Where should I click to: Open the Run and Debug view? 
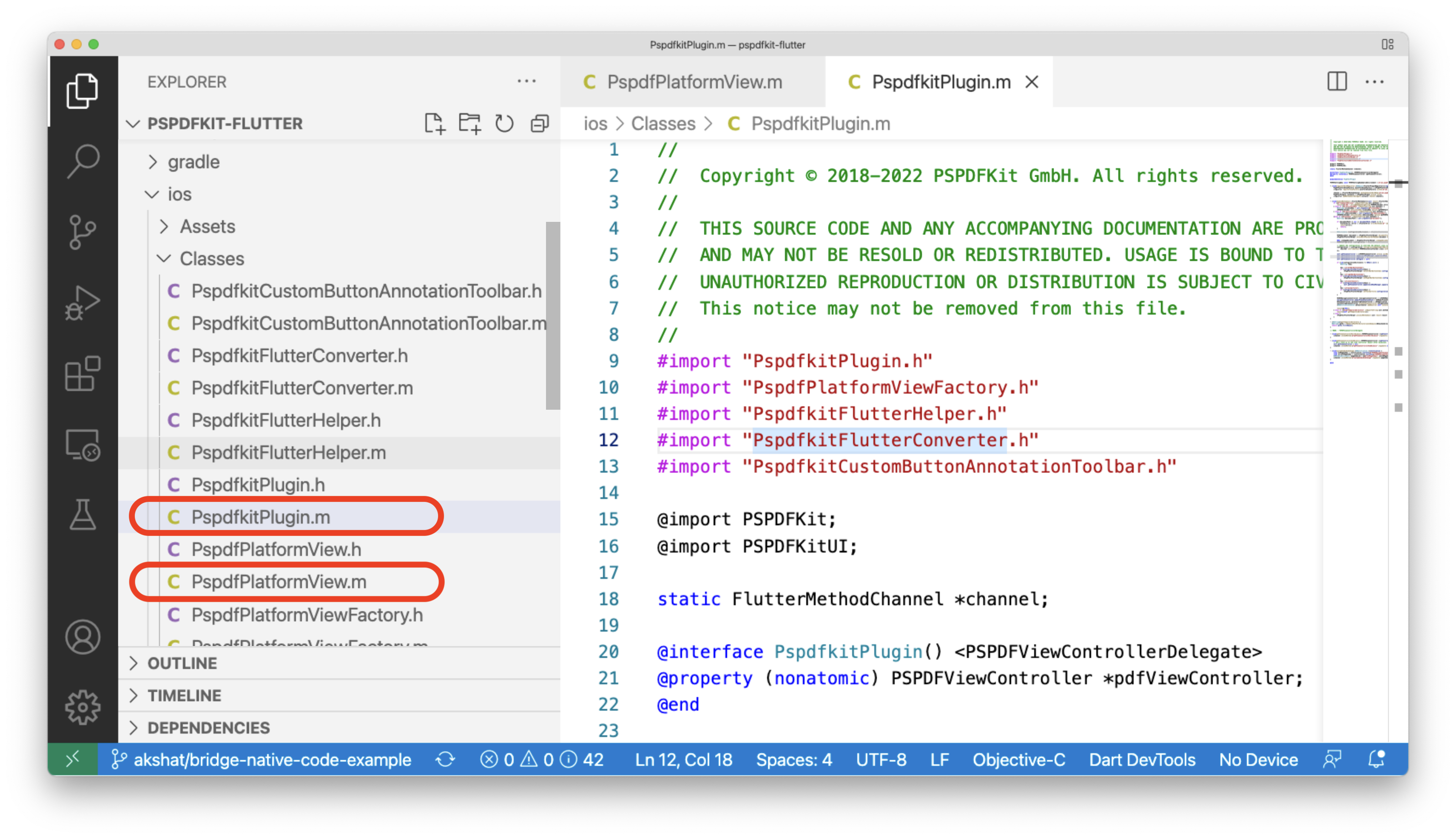[83, 302]
